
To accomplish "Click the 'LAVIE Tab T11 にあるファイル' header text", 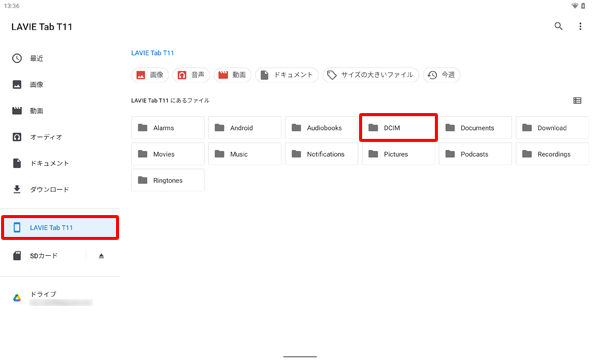I will [x=170, y=101].
